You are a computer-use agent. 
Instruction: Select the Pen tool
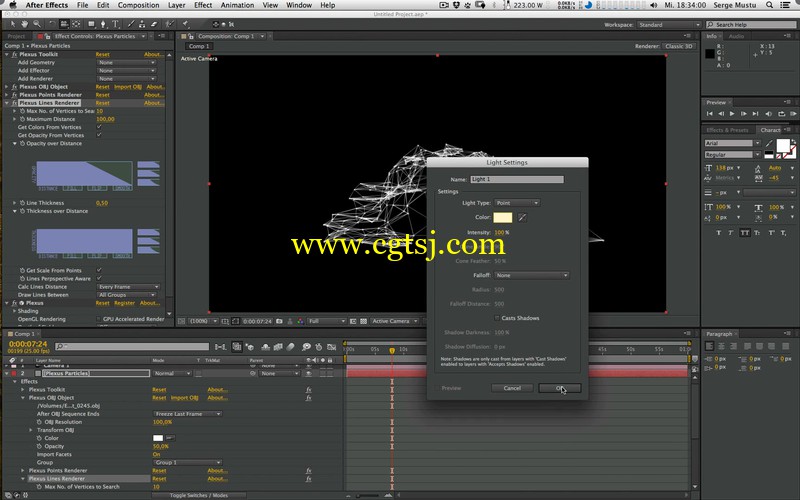(x=103, y=24)
